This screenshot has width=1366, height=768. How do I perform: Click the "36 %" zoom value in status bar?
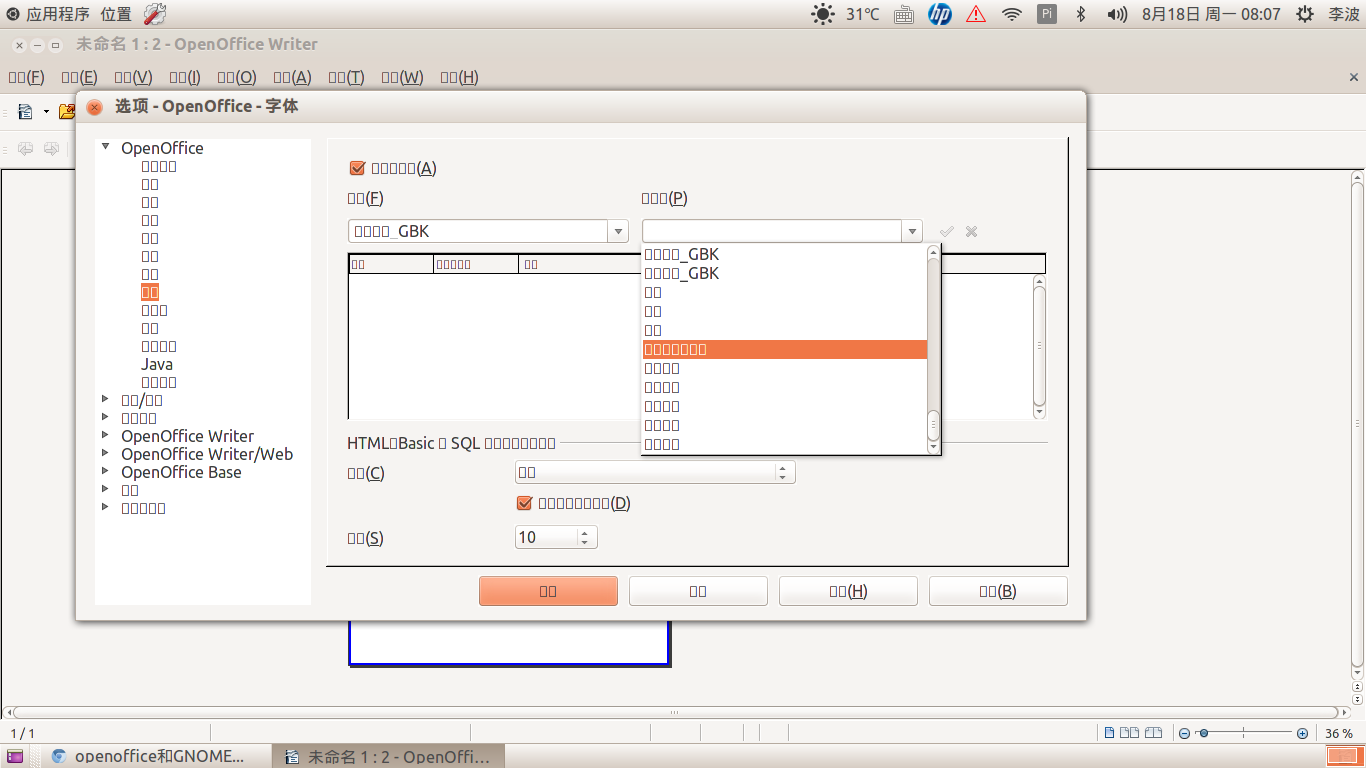(1339, 733)
